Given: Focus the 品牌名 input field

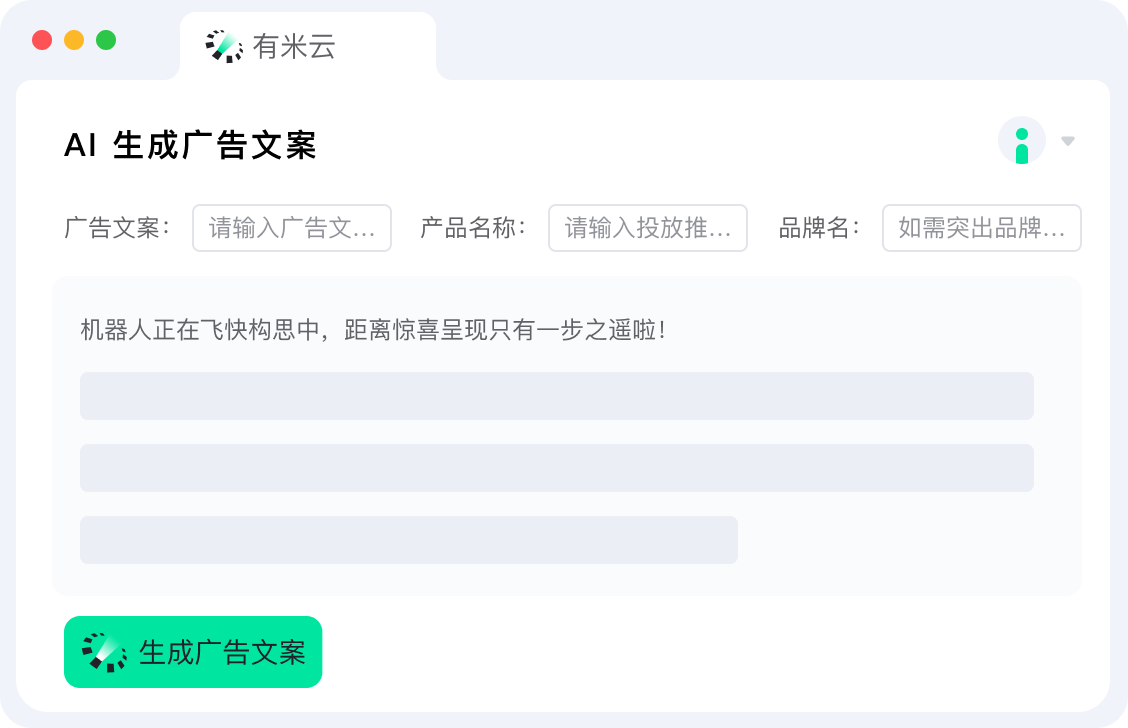Looking at the screenshot, I should [x=982, y=228].
